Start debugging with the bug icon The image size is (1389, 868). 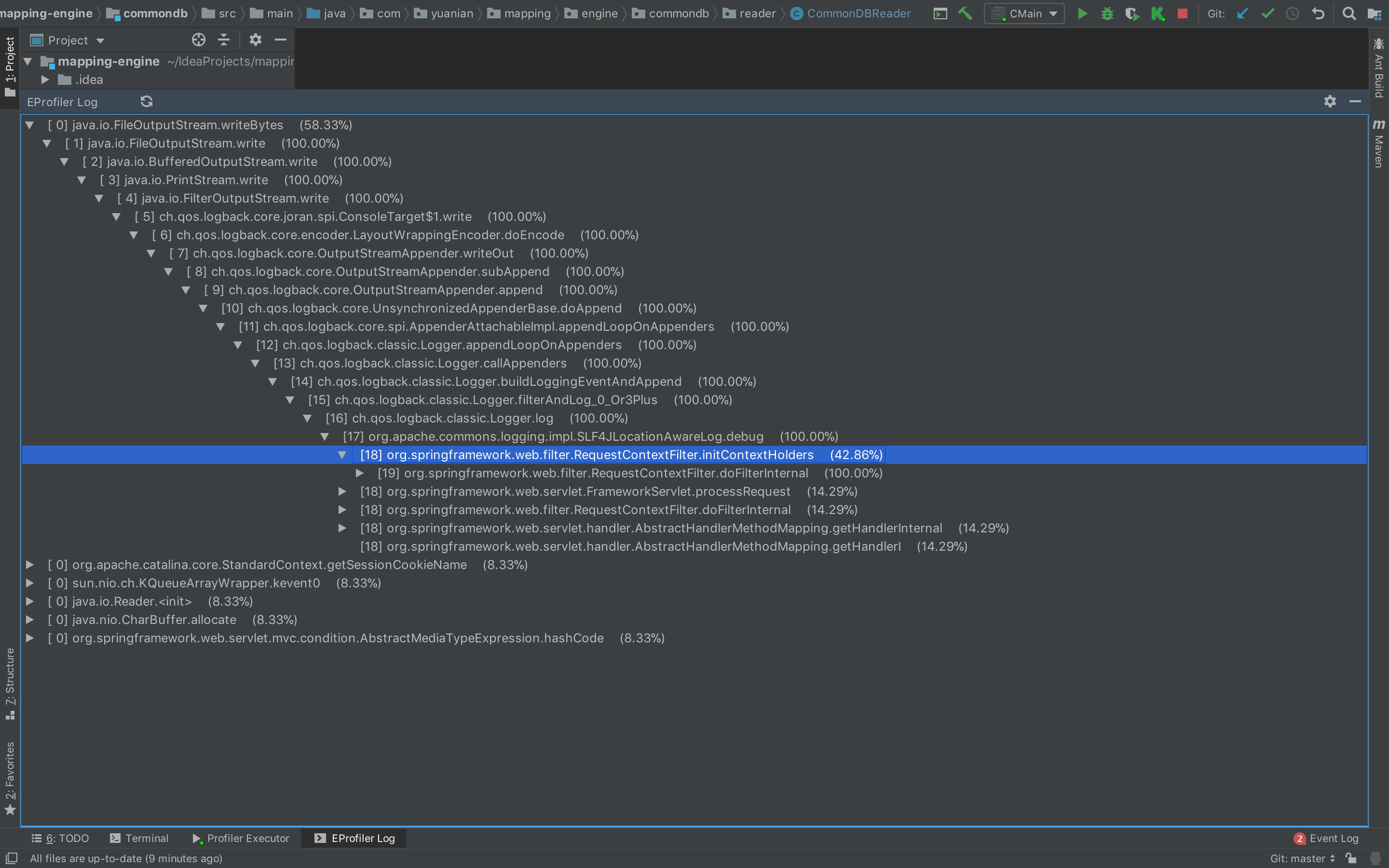[x=1107, y=13]
